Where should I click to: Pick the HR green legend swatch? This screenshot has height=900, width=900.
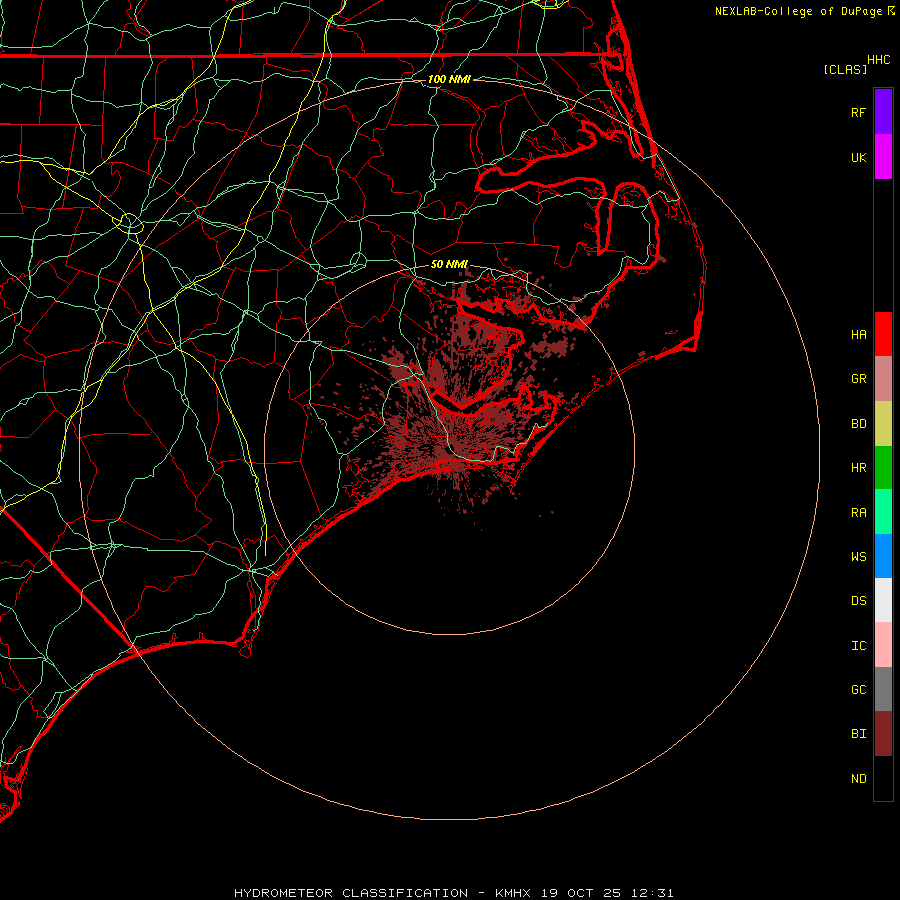coord(883,468)
